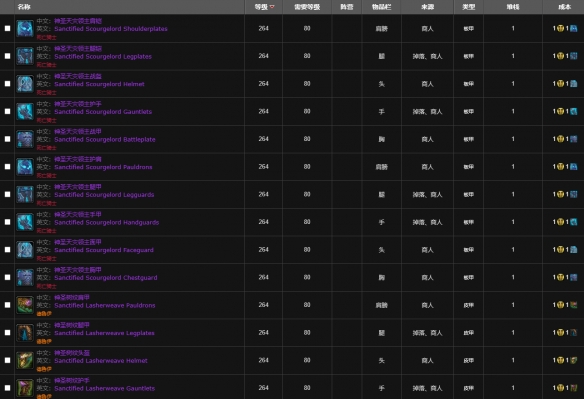Open the Sanctified Scourgelord Pauldrons link
Screen dimensions: 584x399
[x=103, y=167]
